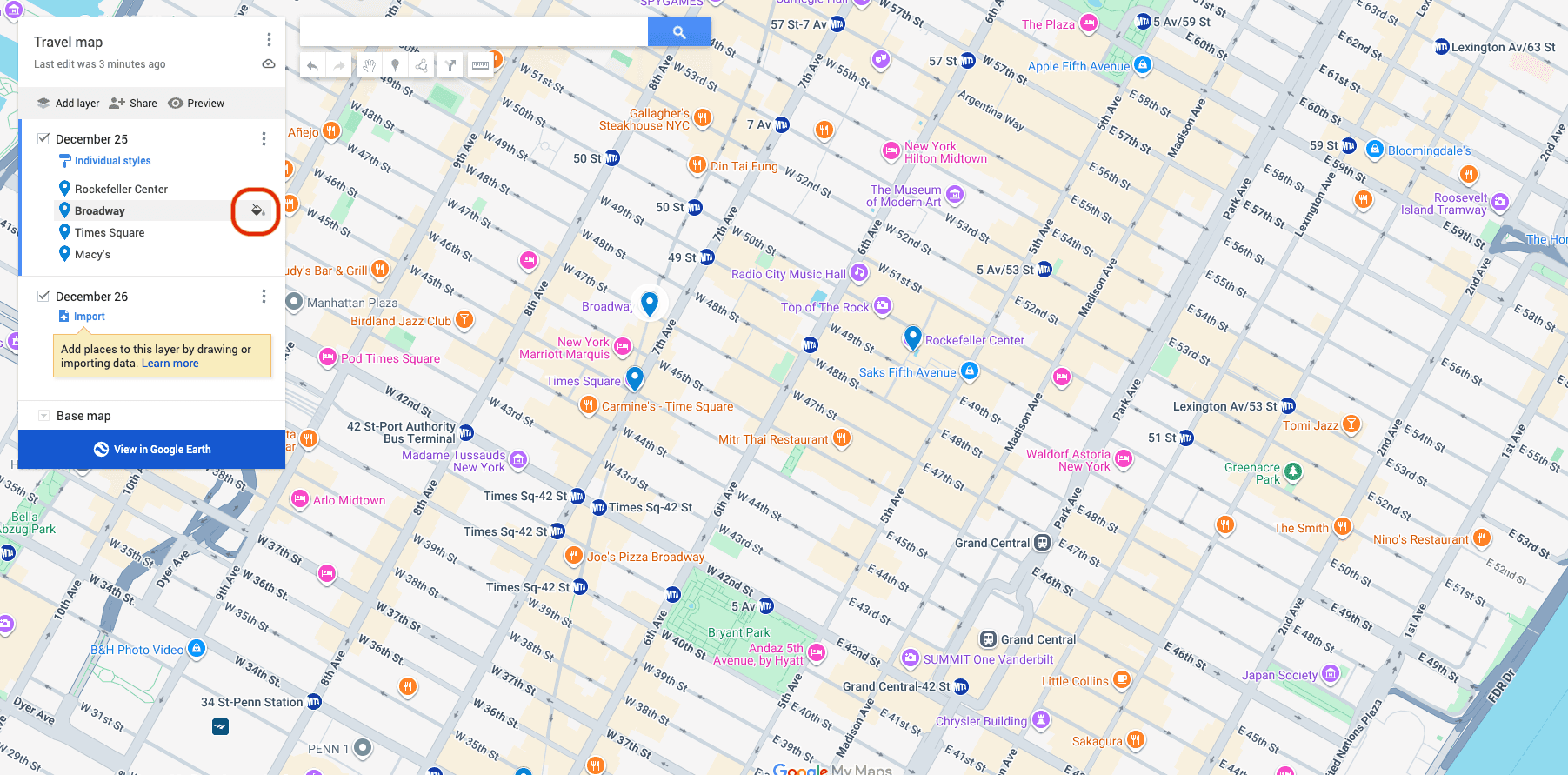Click the Saks Fifth Avenue shopping icon

pos(970,372)
